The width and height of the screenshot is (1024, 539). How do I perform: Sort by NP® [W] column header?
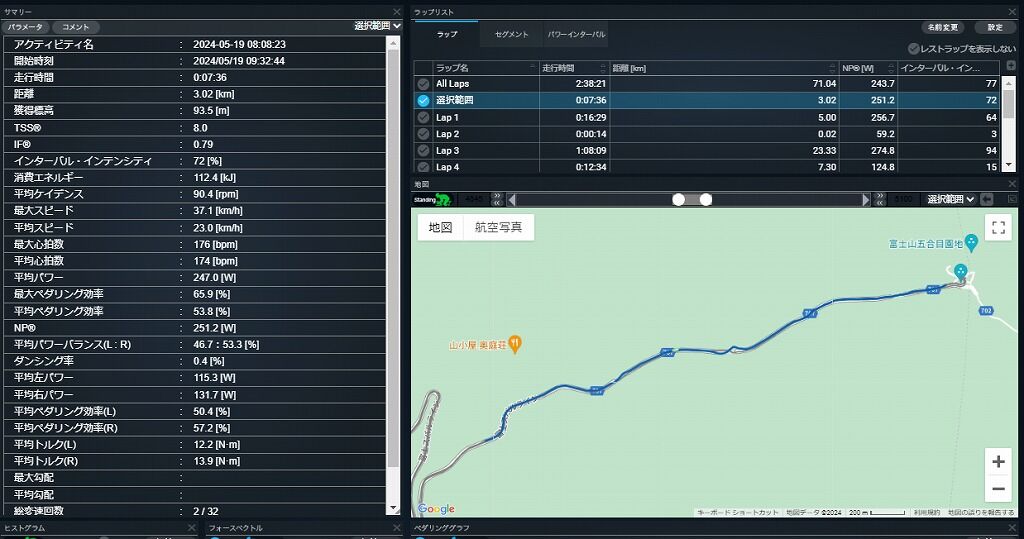pyautogui.click(x=868, y=68)
